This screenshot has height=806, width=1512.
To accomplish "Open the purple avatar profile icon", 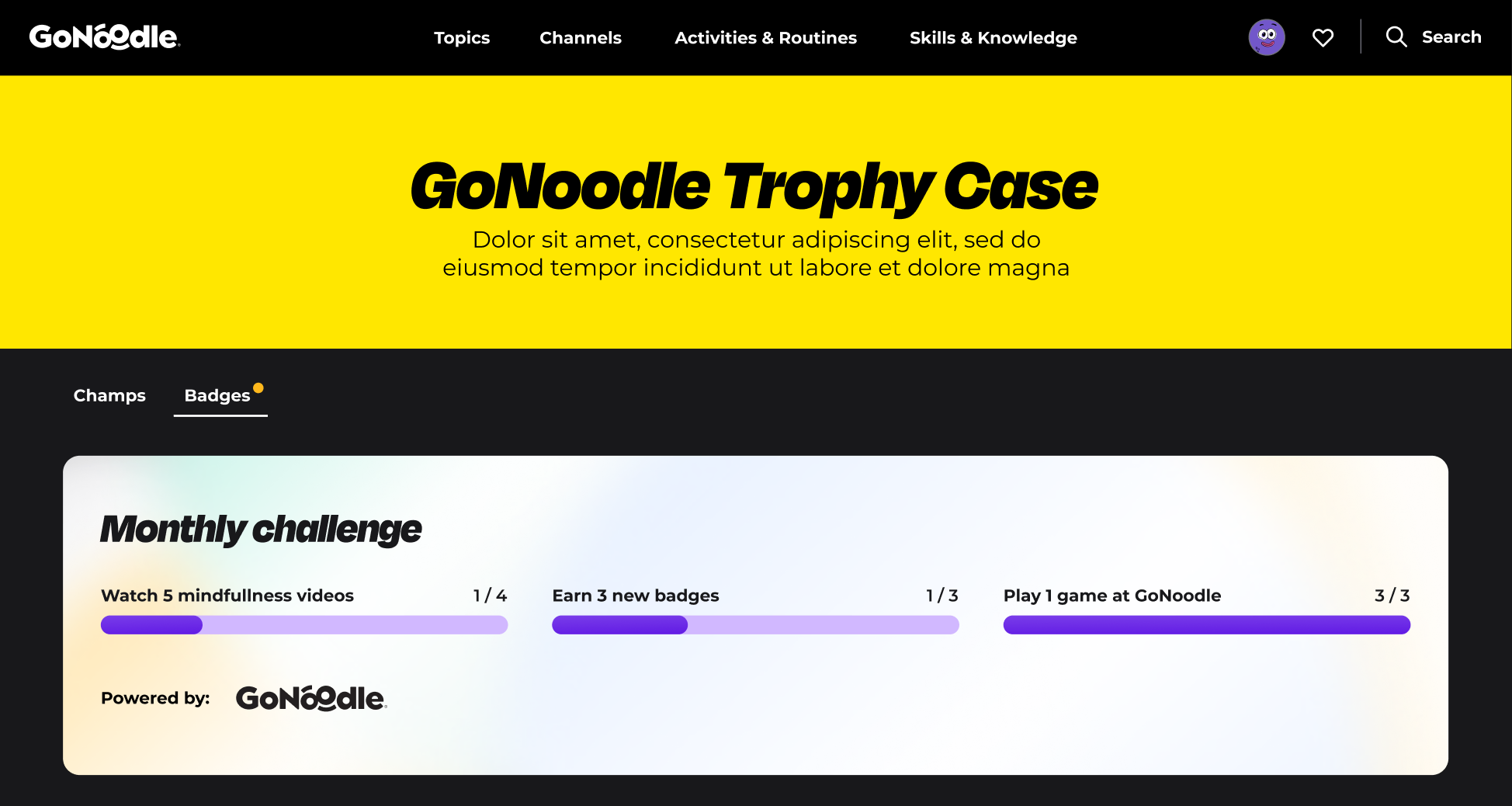I will pos(1266,37).
